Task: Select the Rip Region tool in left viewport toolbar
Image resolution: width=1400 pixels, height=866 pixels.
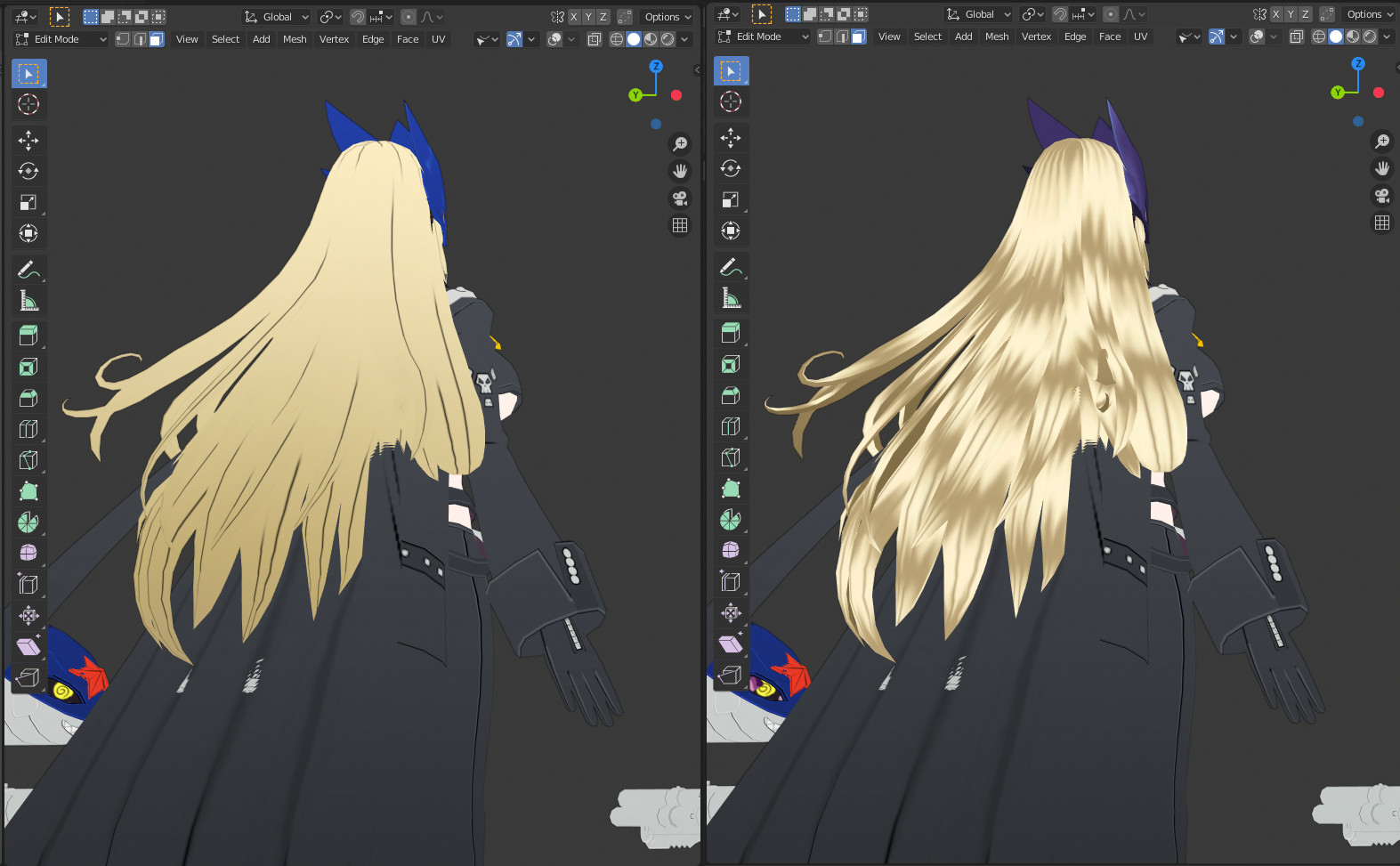Action: [x=28, y=677]
